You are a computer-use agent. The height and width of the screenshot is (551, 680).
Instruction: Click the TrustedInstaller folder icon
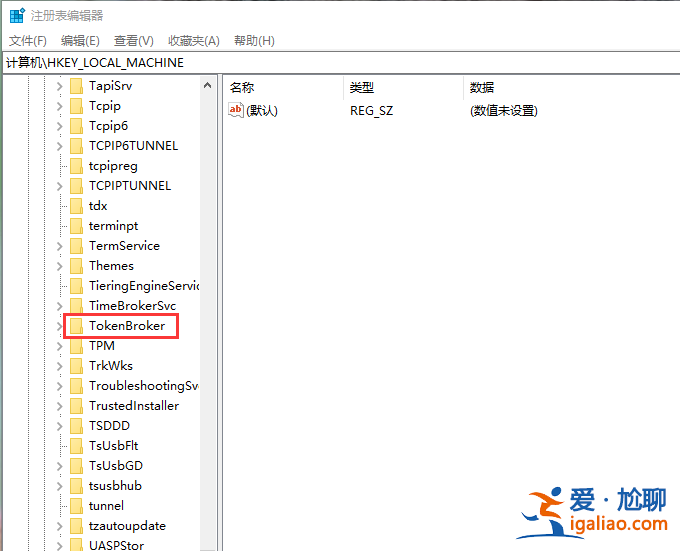pos(76,406)
